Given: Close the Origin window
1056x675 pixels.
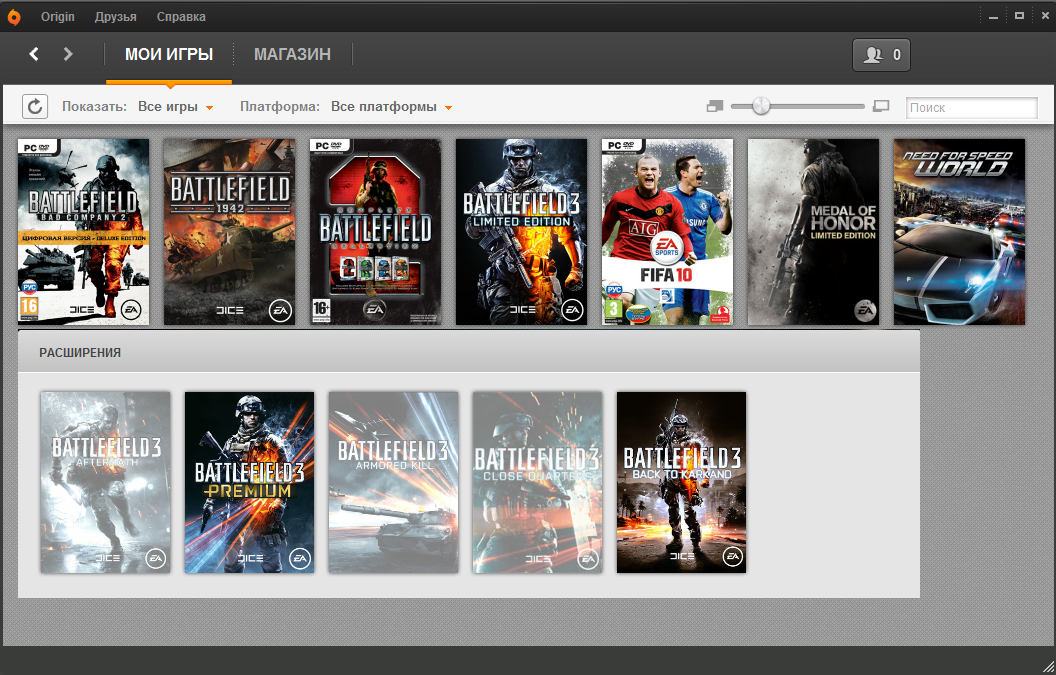Looking at the screenshot, I should [1045, 16].
